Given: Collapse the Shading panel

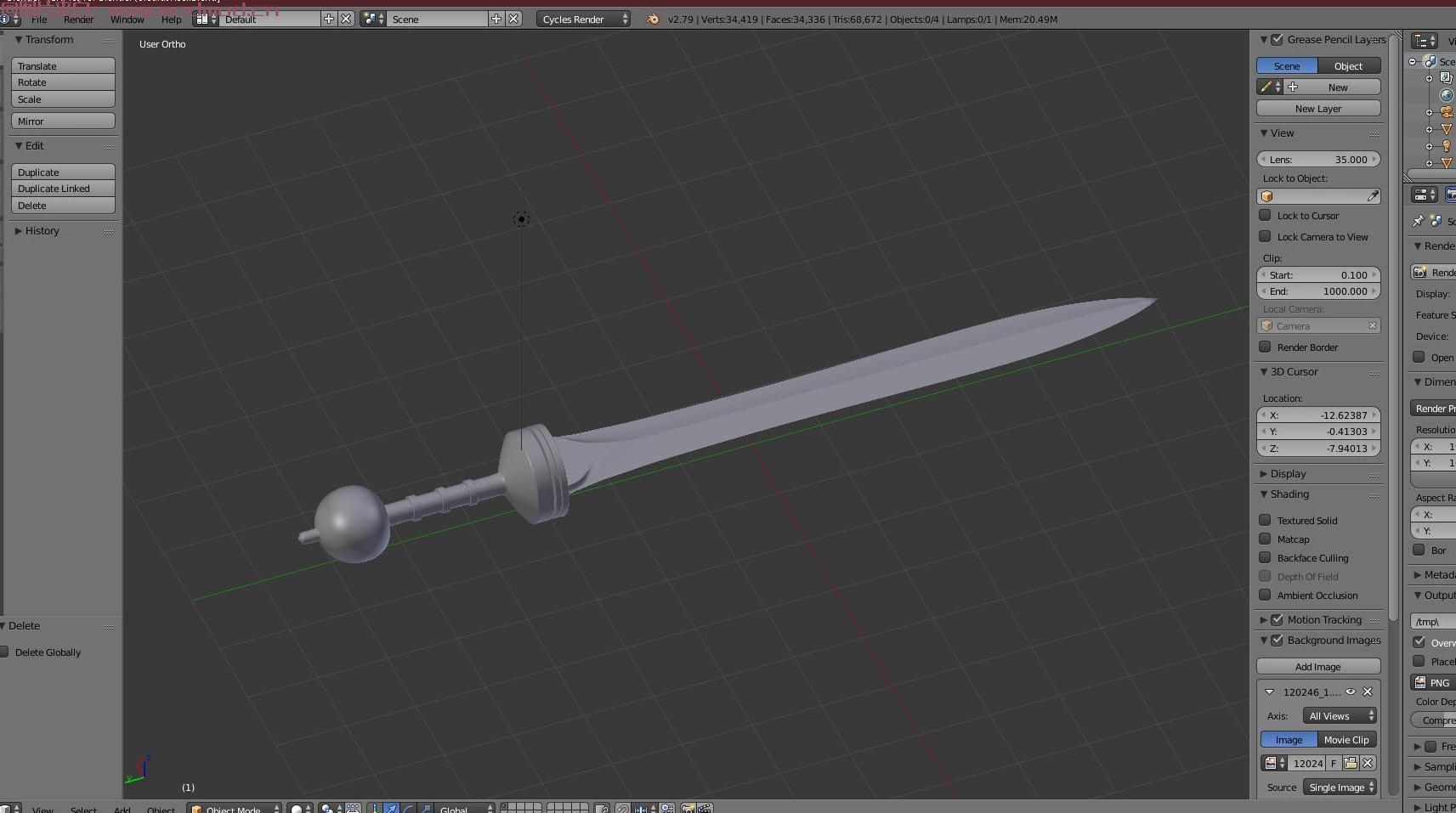Looking at the screenshot, I should (x=1264, y=494).
